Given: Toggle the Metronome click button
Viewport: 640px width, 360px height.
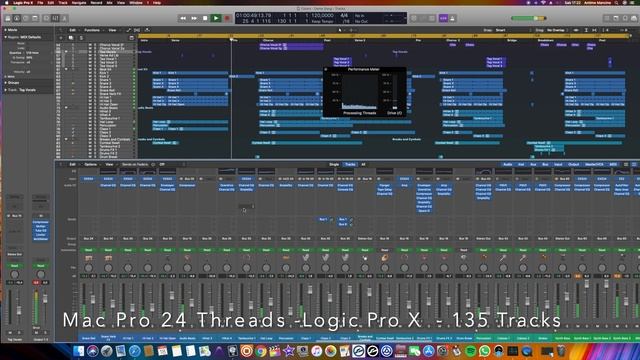Looking at the screenshot, I should (452, 18).
